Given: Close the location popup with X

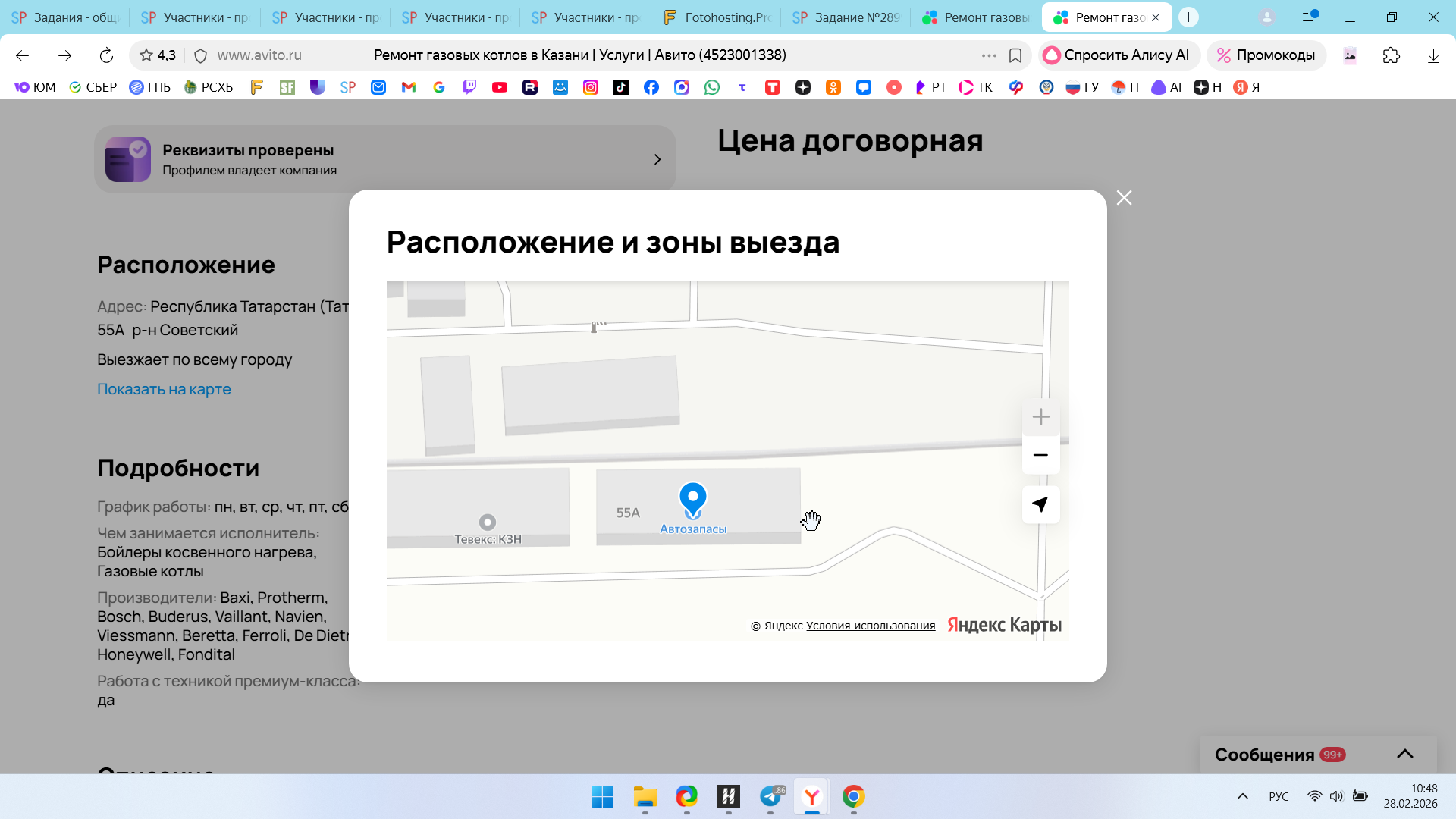Looking at the screenshot, I should pos(1124,198).
